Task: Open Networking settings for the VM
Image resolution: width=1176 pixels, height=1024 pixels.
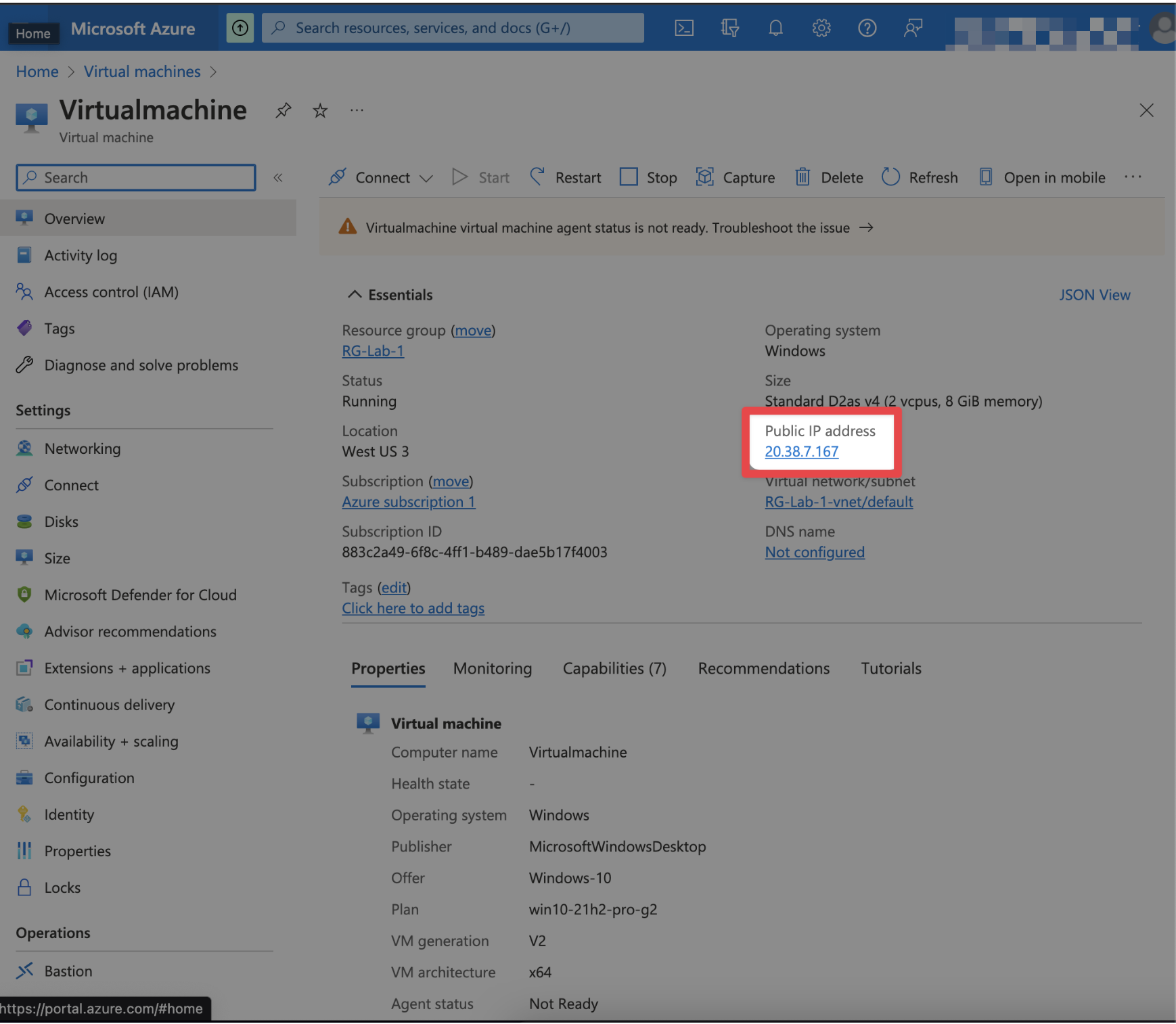Action: [x=82, y=448]
